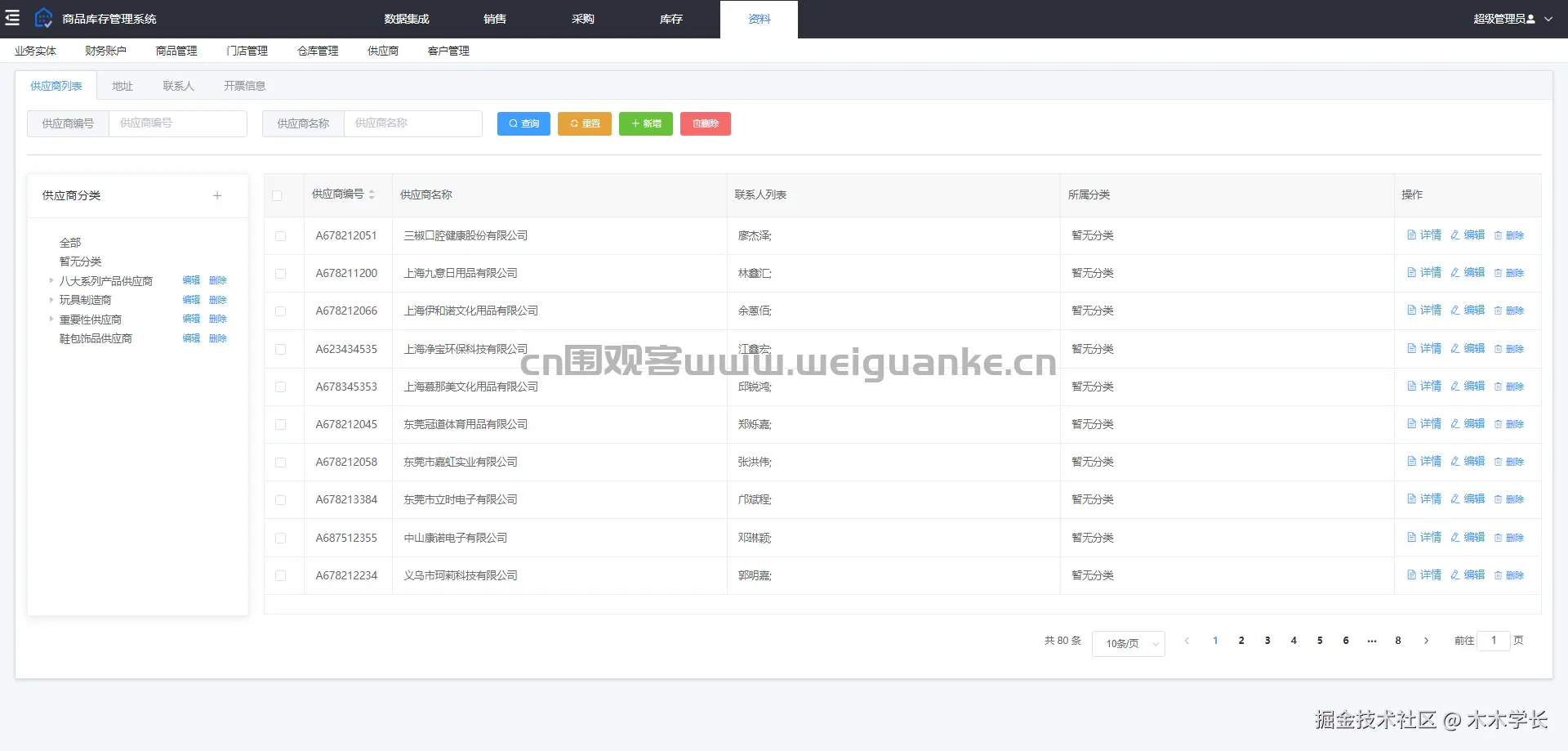Click the orange 重置 button
1568x751 pixels.
585,123
